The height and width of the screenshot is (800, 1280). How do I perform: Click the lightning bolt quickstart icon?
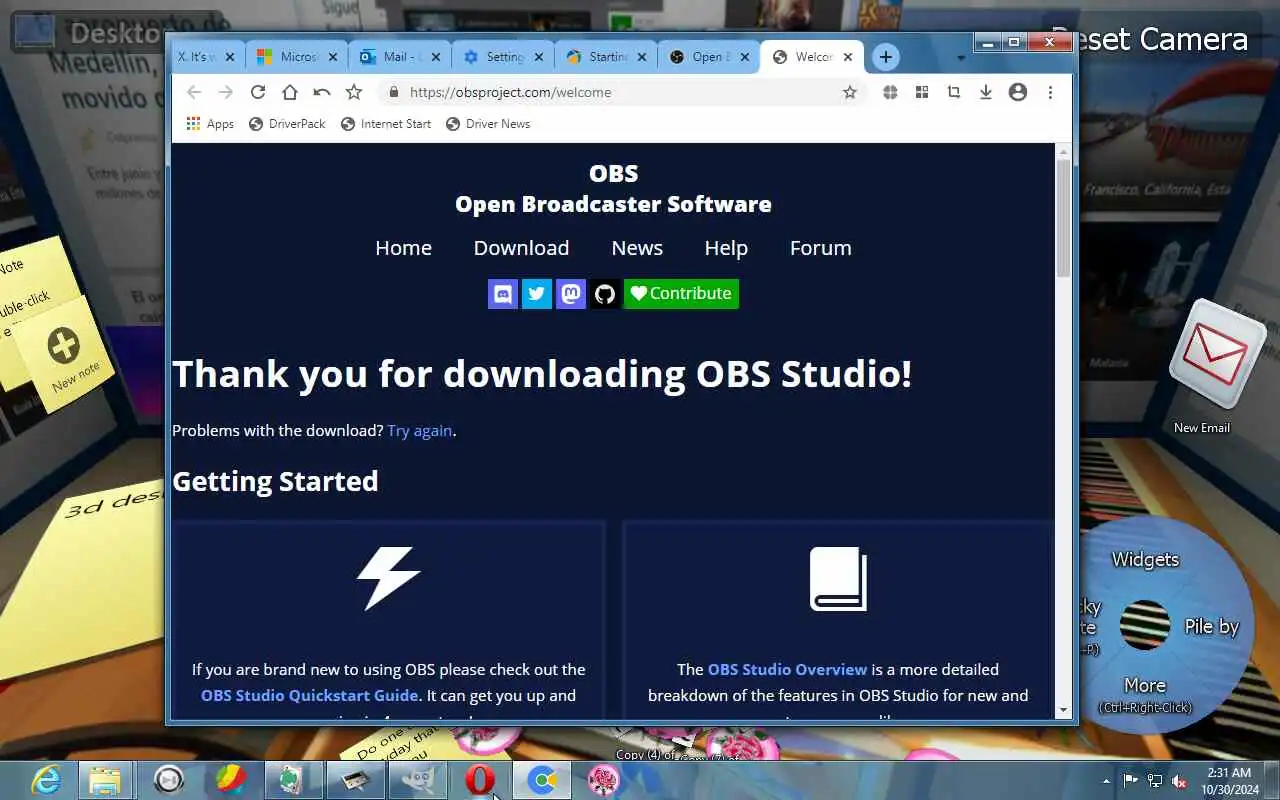[388, 578]
